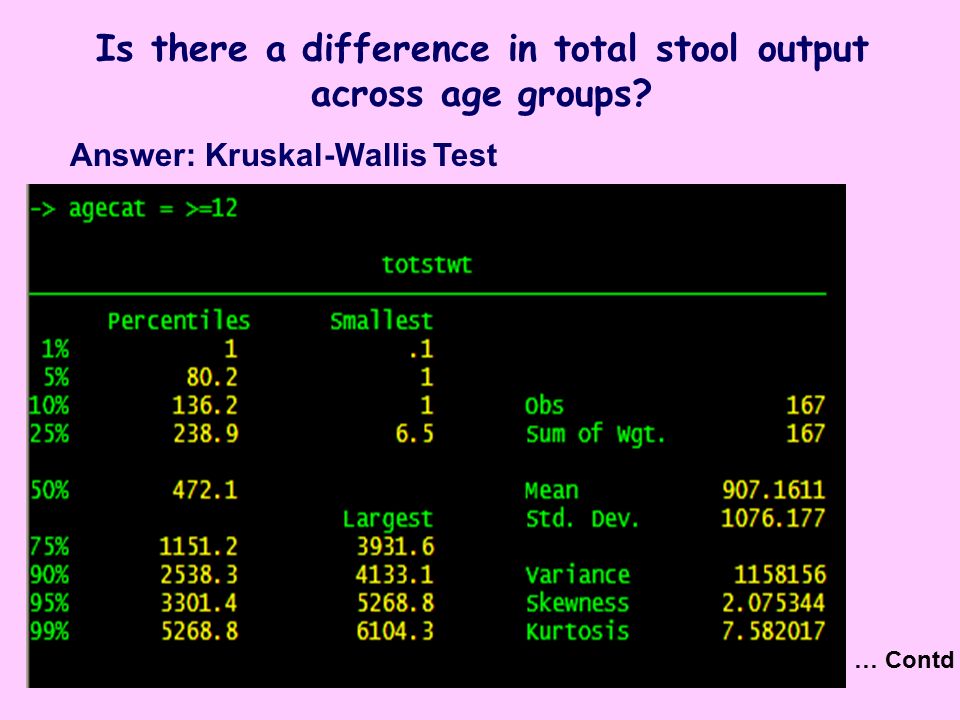Click the 75% percentile value 1151.2
The image size is (960, 720).
tap(198, 546)
